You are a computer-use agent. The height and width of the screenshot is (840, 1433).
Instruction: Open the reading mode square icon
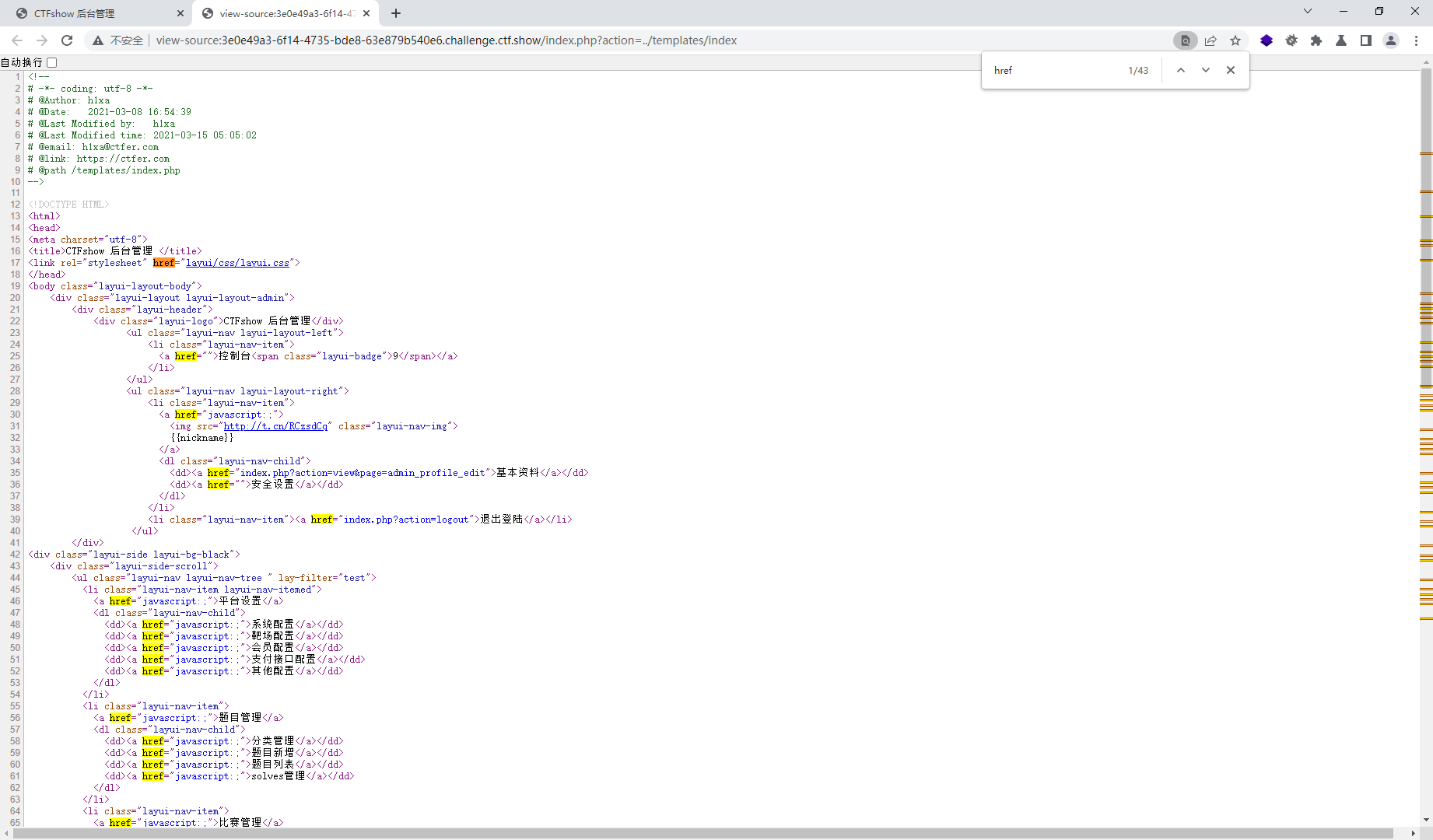point(1366,40)
